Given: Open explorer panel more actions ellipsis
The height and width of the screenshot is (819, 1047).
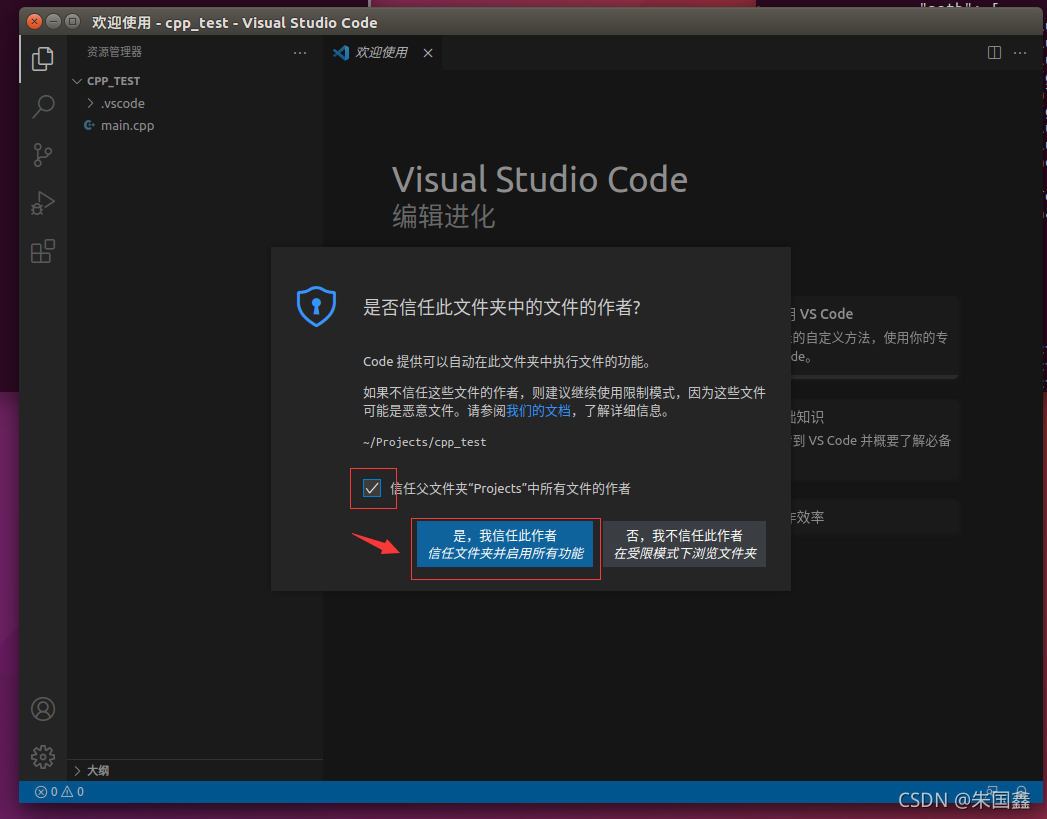Looking at the screenshot, I should [300, 53].
